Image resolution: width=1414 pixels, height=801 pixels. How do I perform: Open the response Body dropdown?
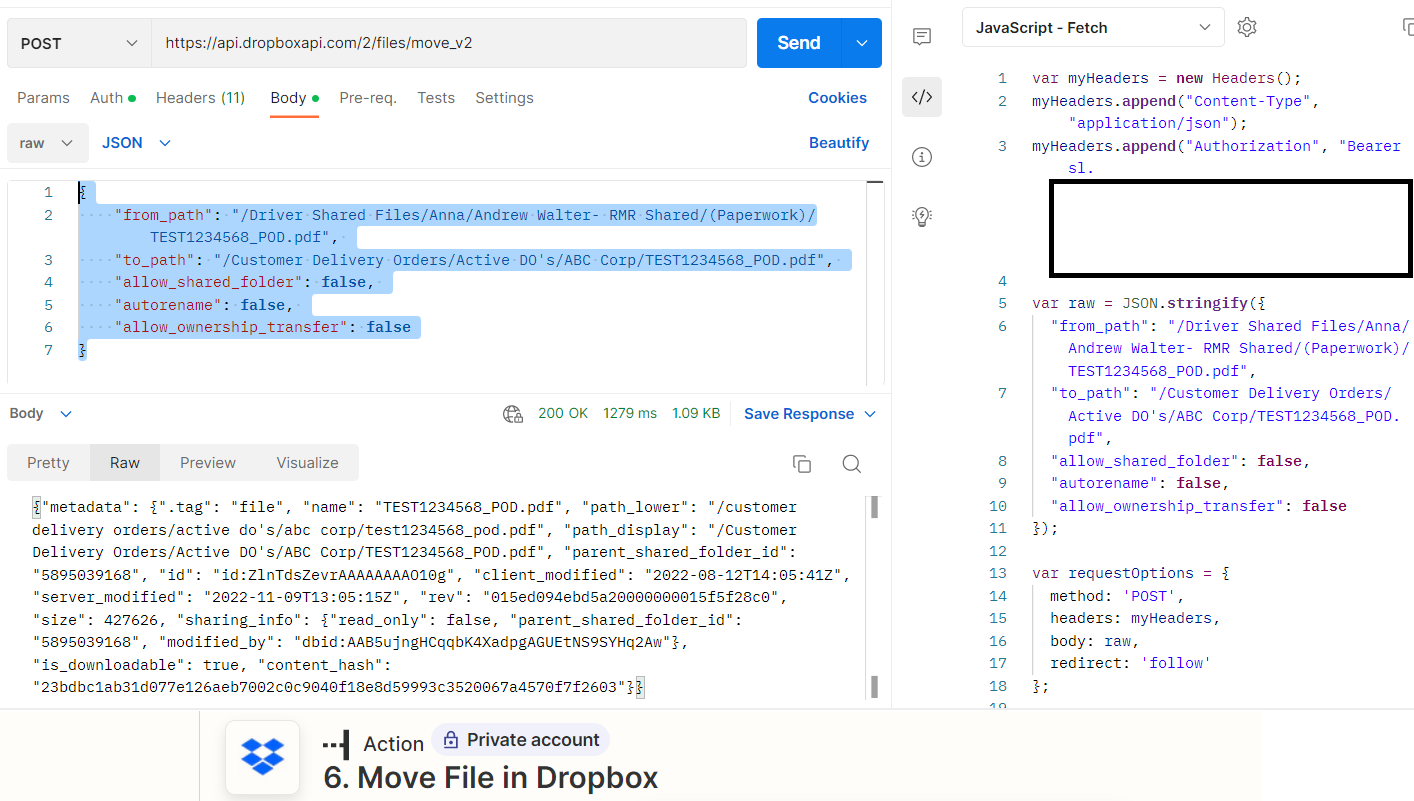point(41,414)
